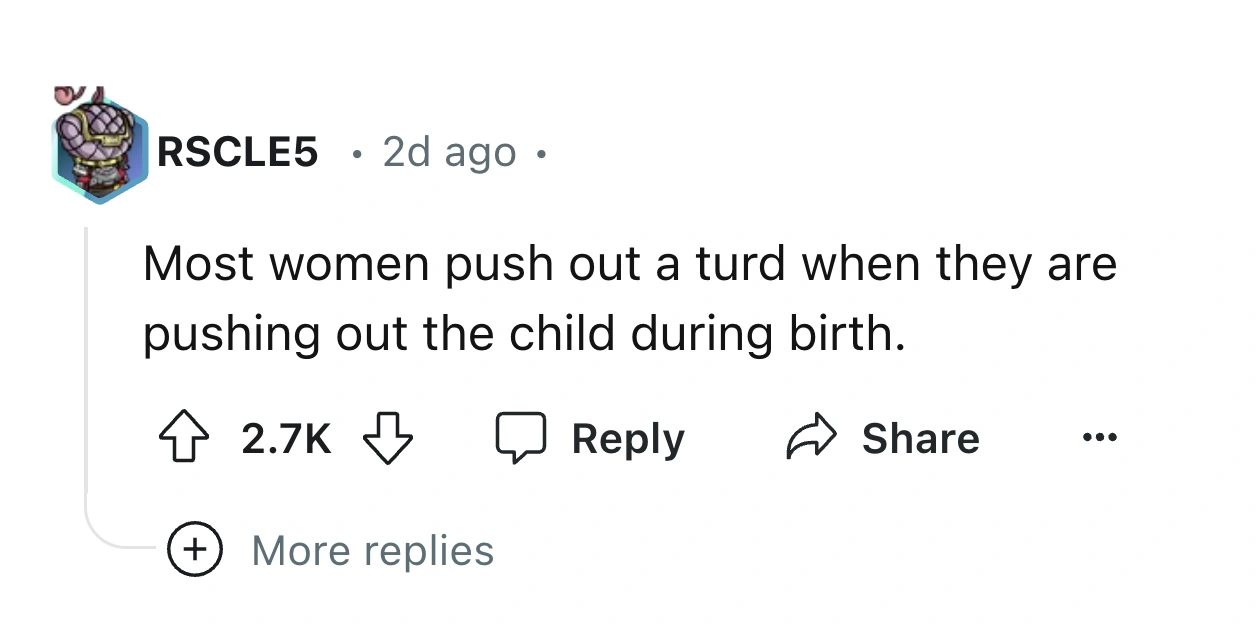Click the Share button label
Image resolution: width=1258 pixels, height=624 pixels.
coord(920,436)
